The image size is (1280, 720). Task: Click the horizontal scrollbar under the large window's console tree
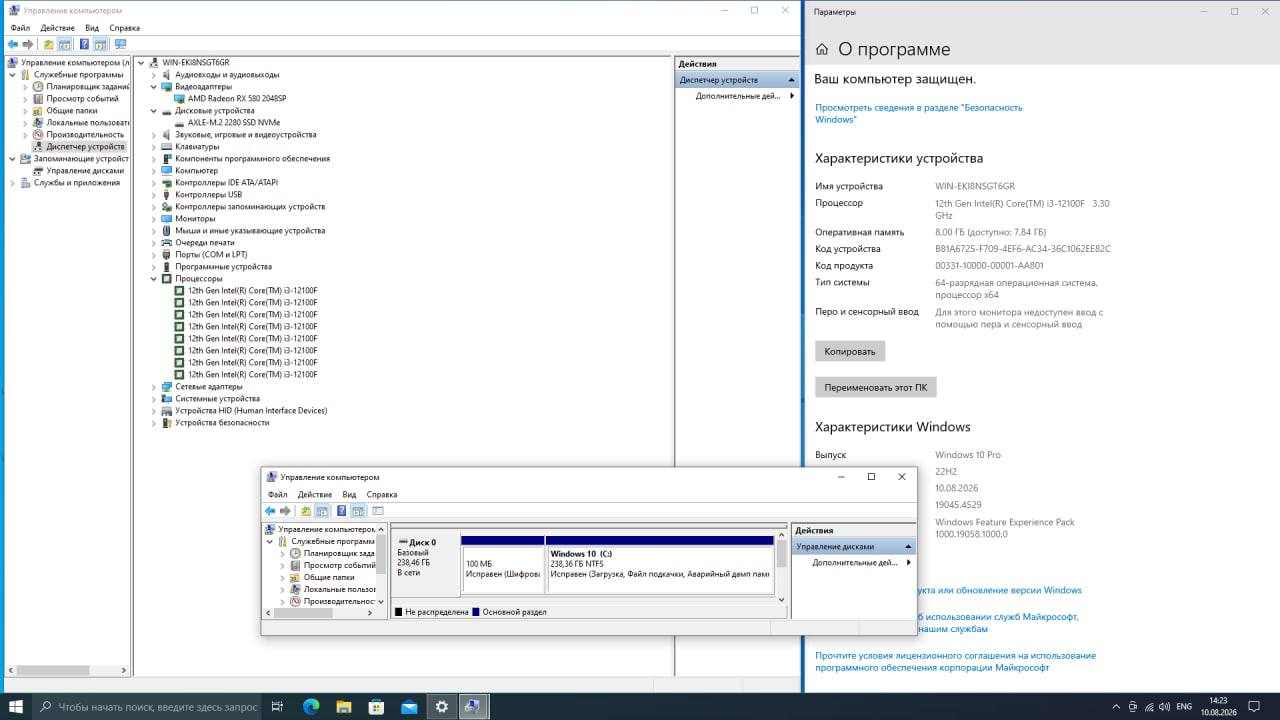pyautogui.click(x=68, y=670)
